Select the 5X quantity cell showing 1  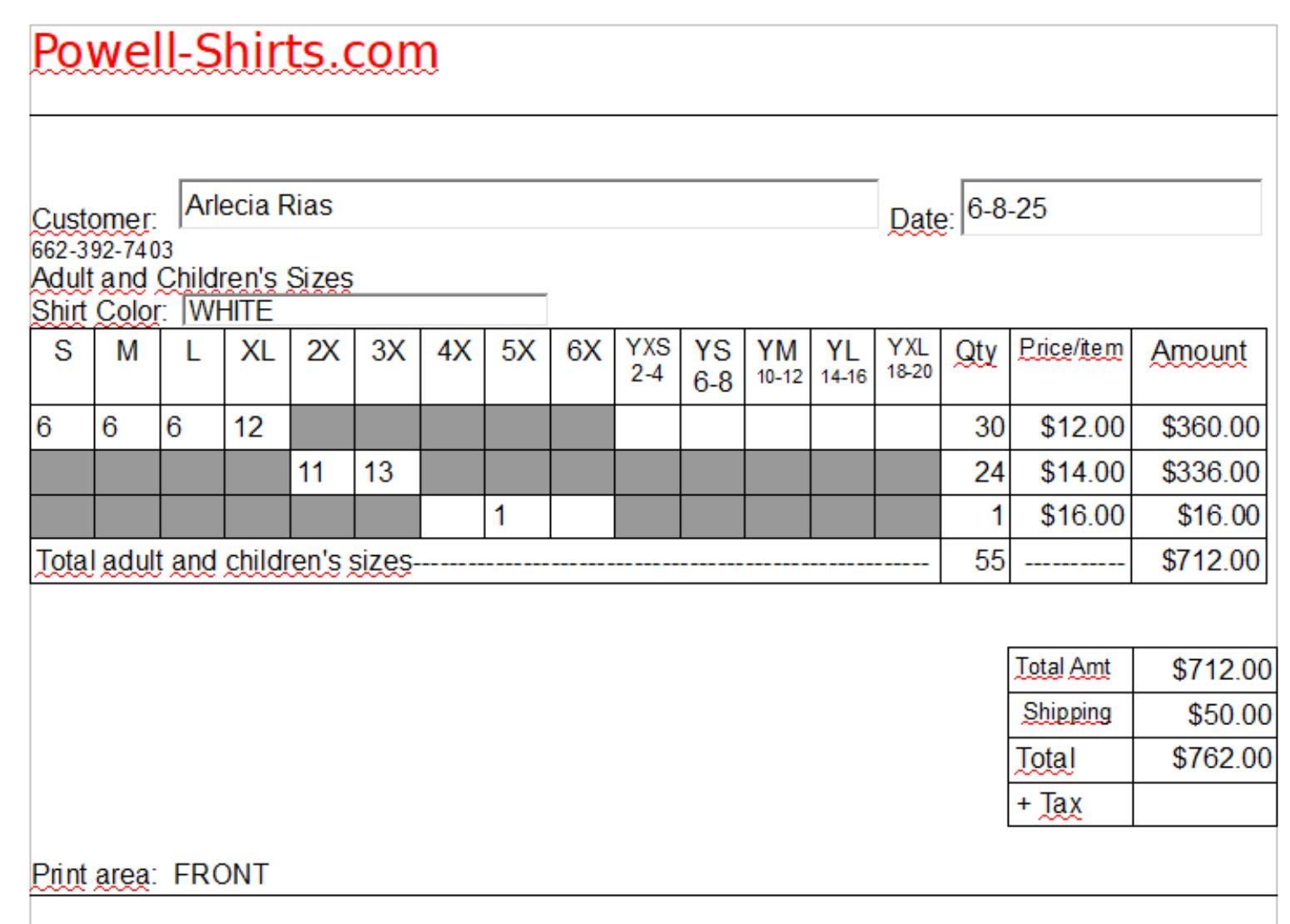(517, 516)
